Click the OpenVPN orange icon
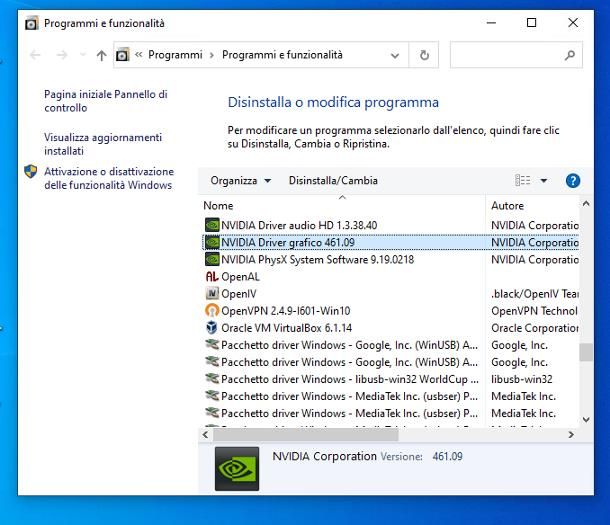 (x=212, y=311)
